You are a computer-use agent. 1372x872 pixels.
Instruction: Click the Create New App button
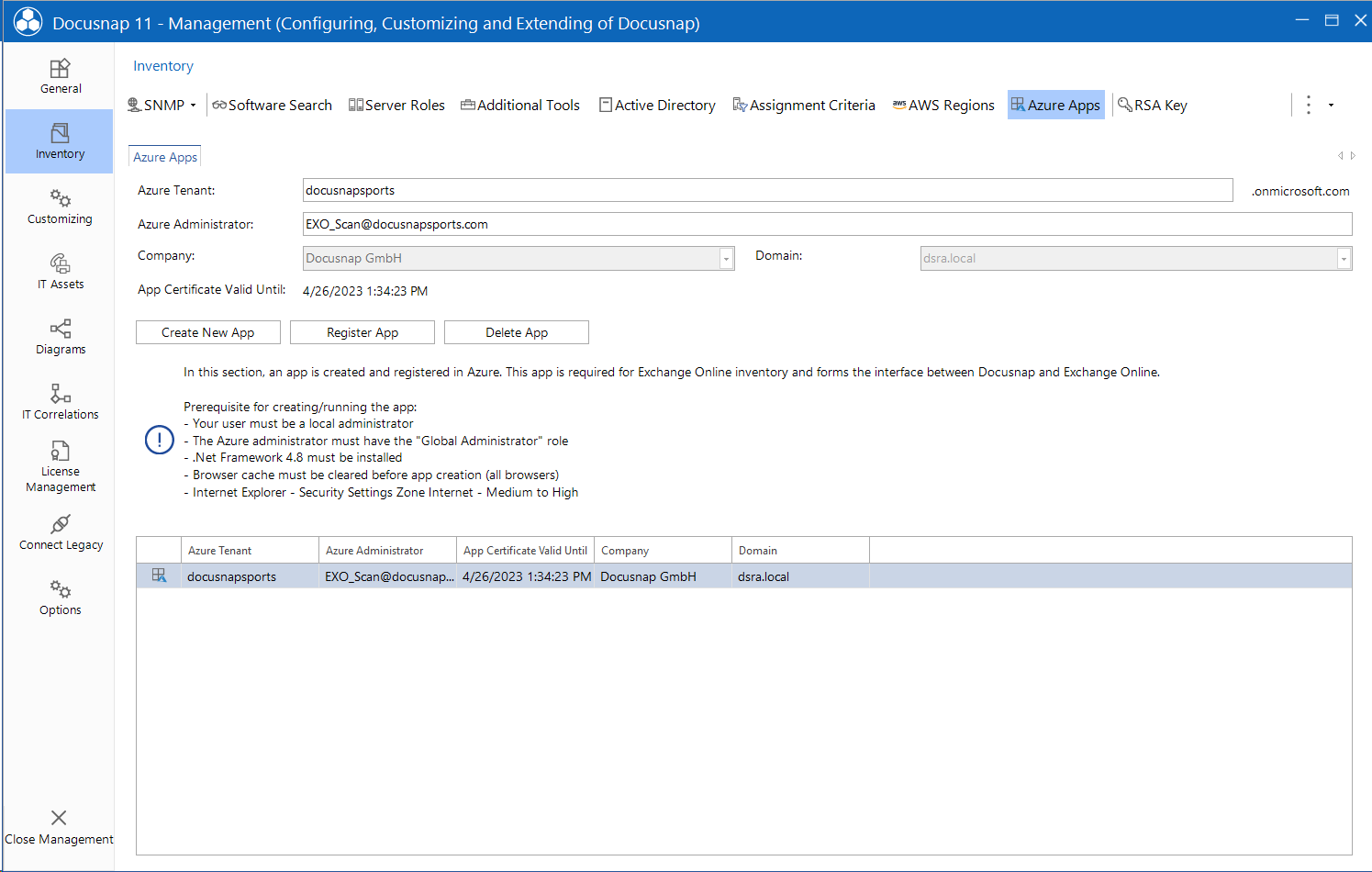pyautogui.click(x=207, y=331)
